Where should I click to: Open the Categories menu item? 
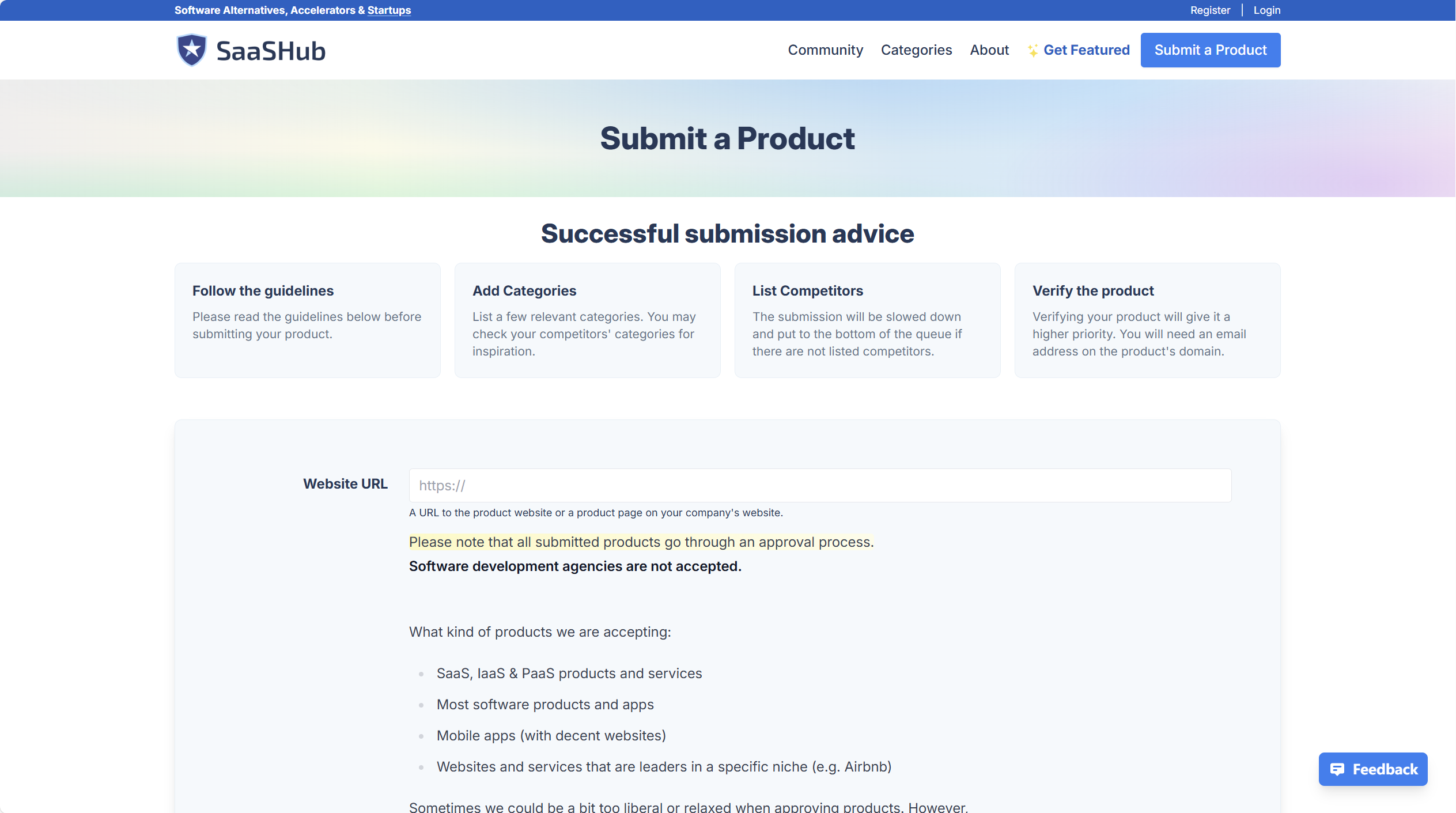pos(916,50)
